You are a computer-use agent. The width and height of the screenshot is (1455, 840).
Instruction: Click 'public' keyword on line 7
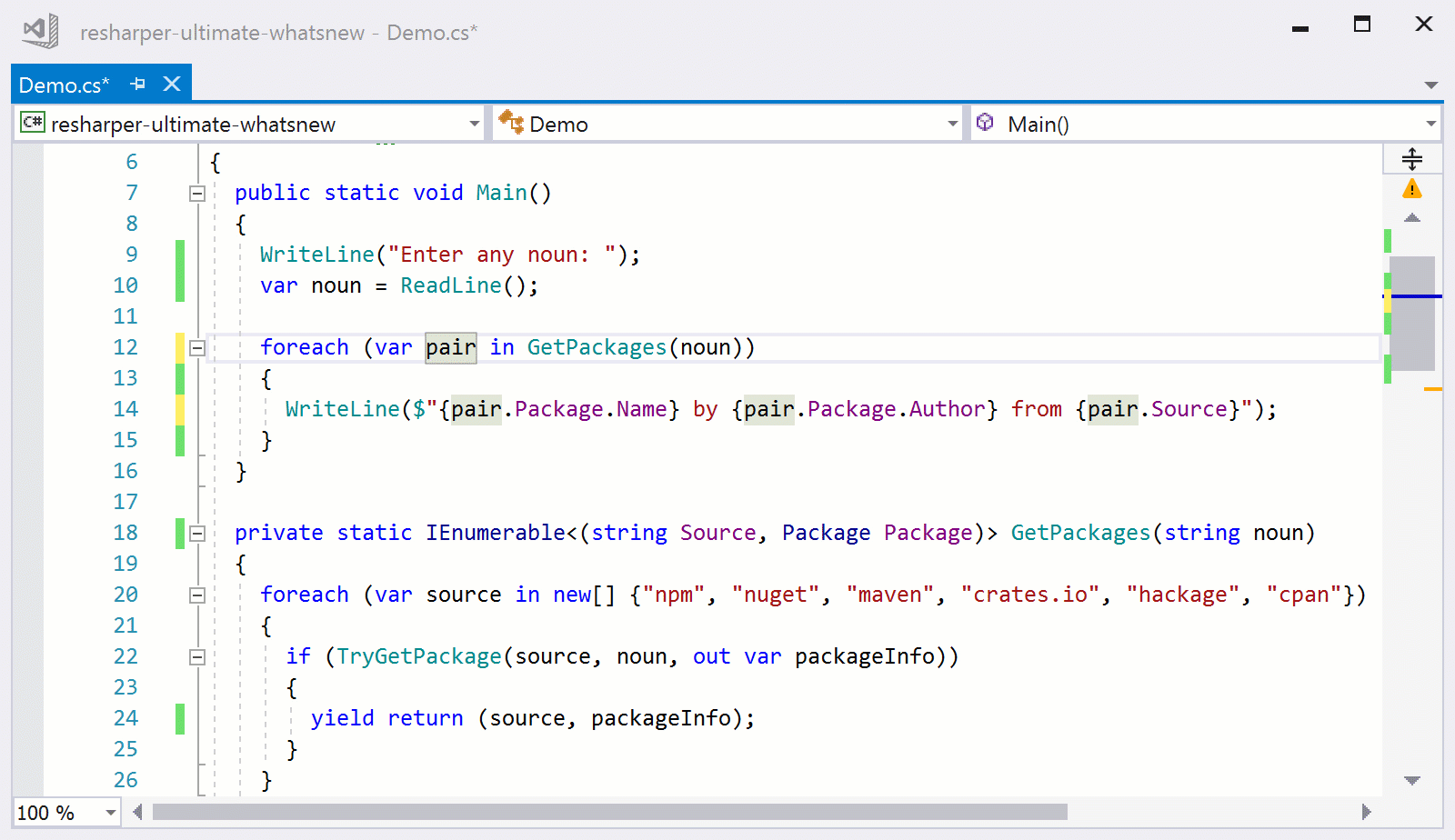click(x=273, y=193)
